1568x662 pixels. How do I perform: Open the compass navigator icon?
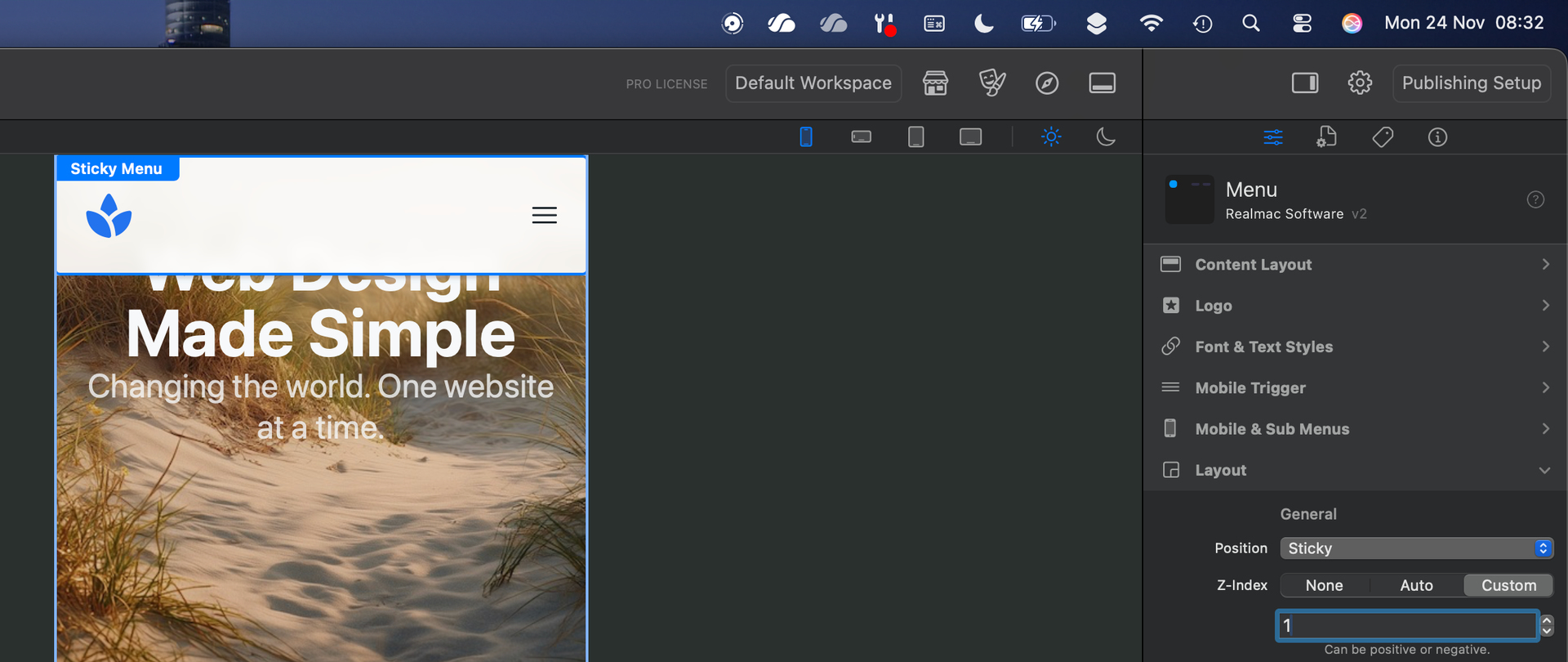pos(1047,83)
